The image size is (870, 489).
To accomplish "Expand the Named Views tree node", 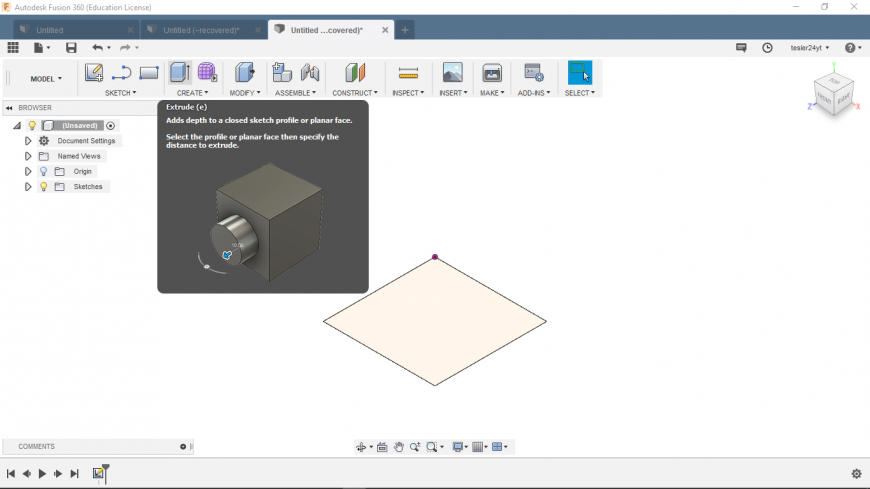I will click(x=28, y=156).
